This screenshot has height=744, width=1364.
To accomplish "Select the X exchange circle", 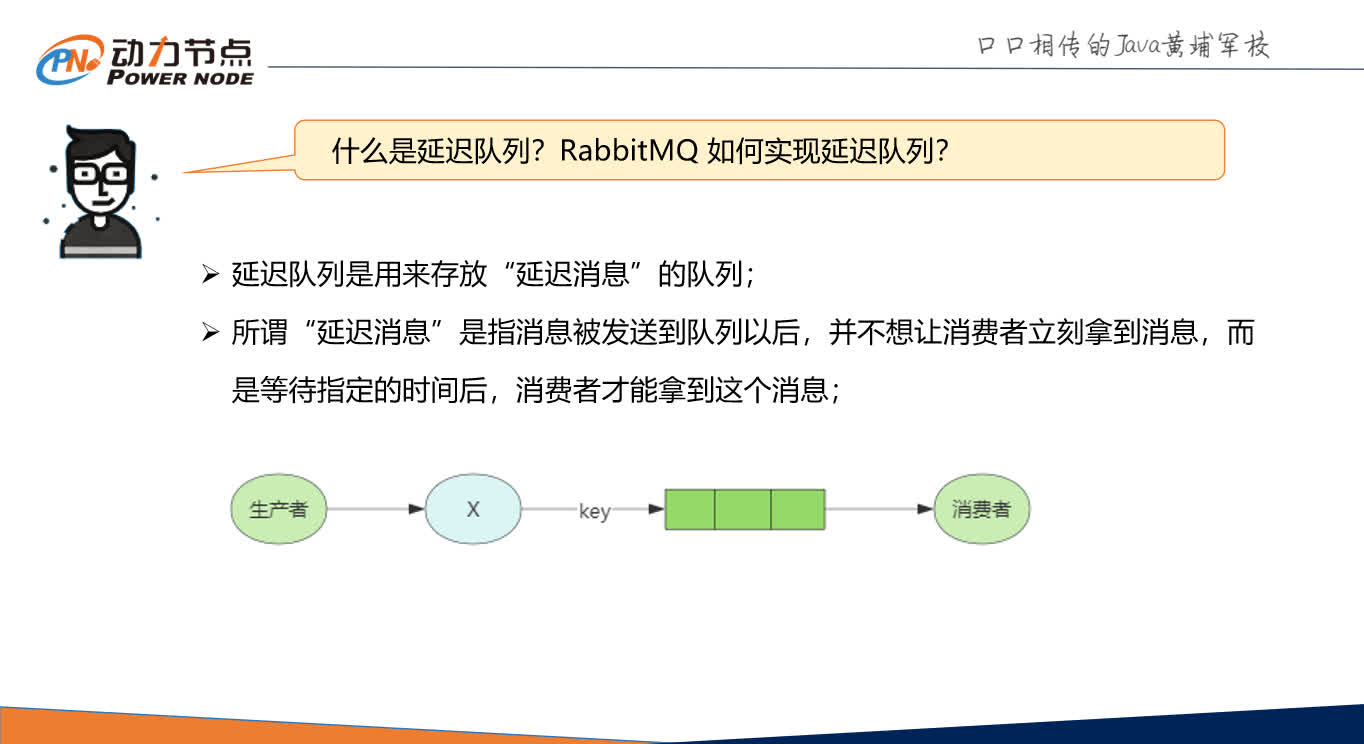I will 473,509.
